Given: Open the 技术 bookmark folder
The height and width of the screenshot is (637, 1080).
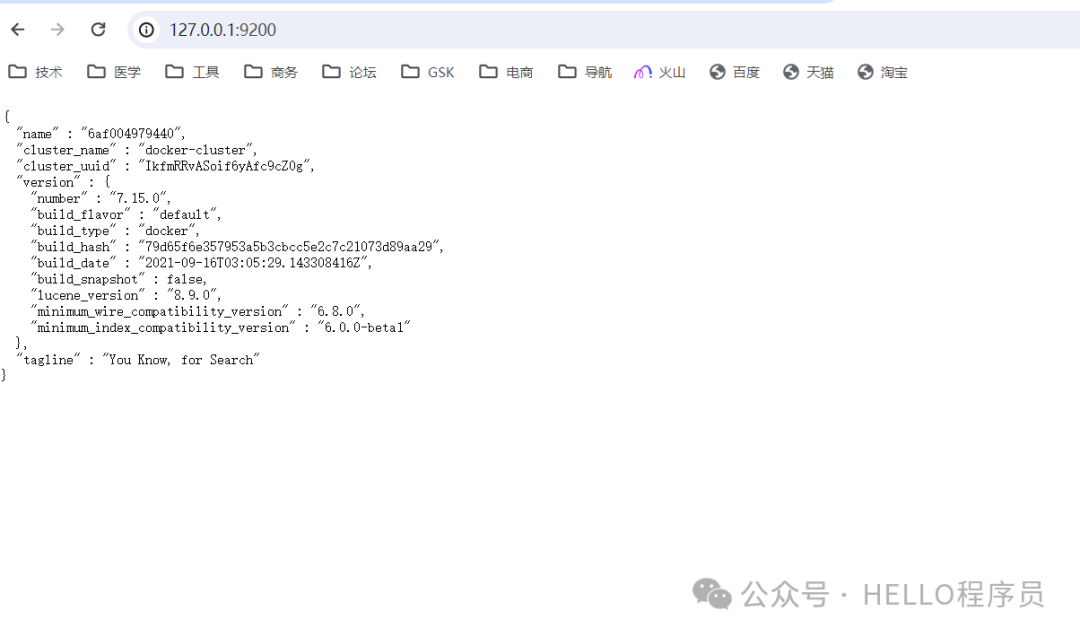Looking at the screenshot, I should [x=35, y=72].
